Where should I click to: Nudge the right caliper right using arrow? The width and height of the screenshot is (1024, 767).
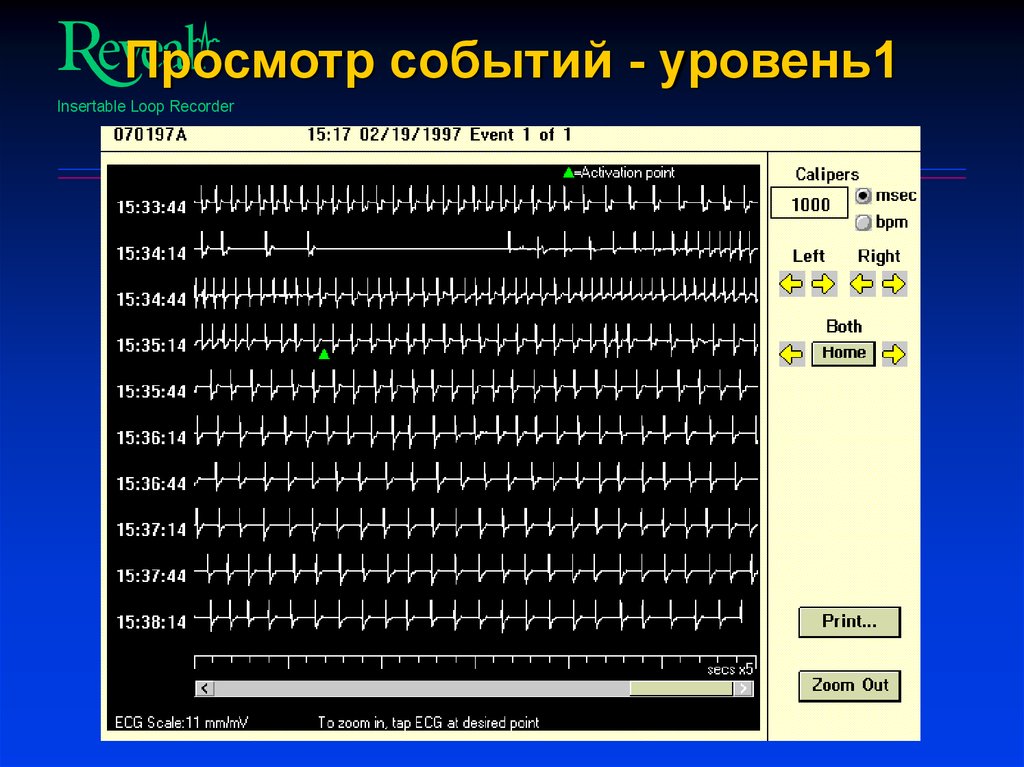(896, 284)
